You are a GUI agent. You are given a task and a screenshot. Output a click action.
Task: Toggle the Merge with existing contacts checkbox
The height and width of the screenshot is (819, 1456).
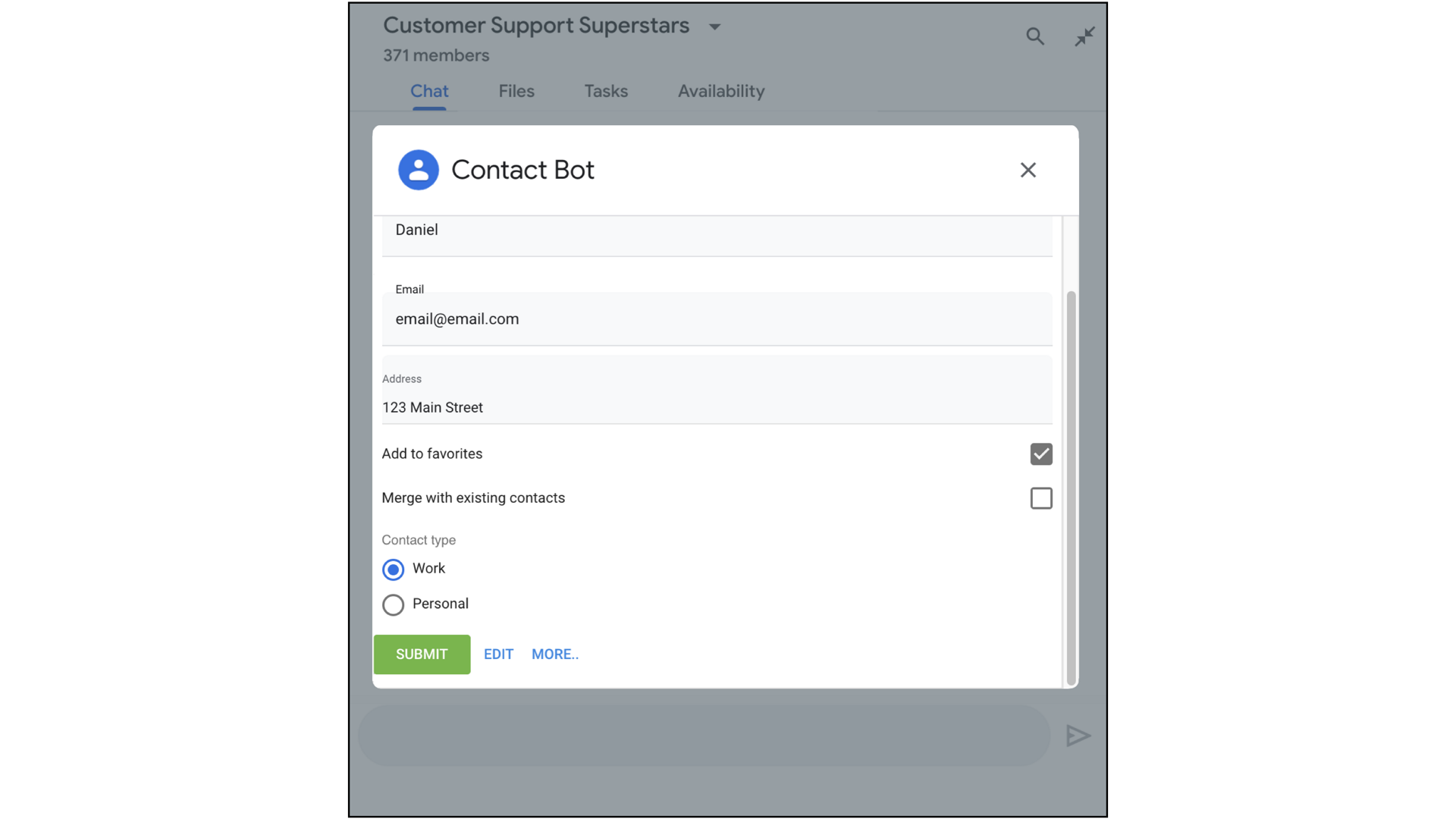tap(1041, 498)
